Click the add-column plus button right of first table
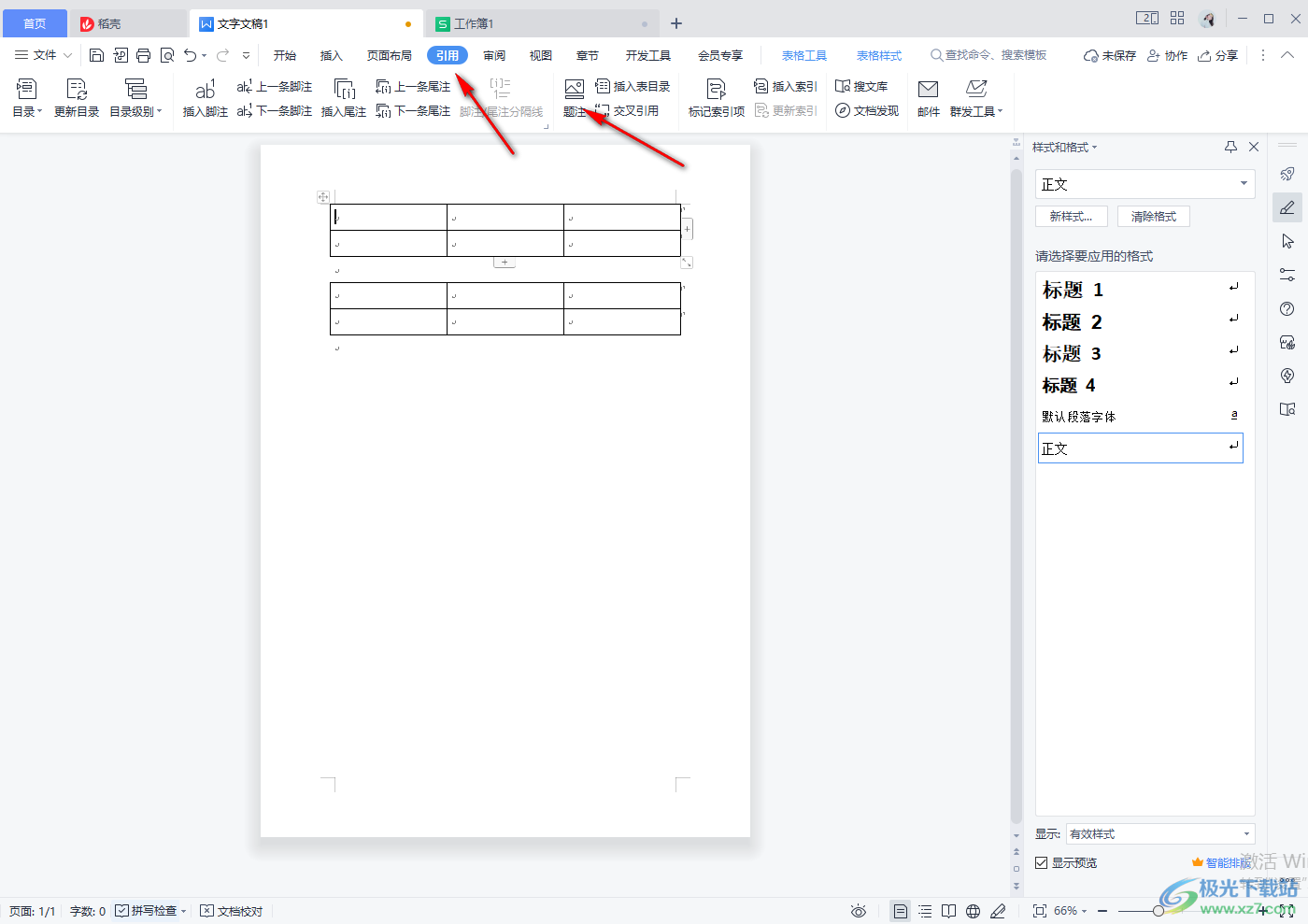The width and height of the screenshot is (1308, 924). [687, 229]
